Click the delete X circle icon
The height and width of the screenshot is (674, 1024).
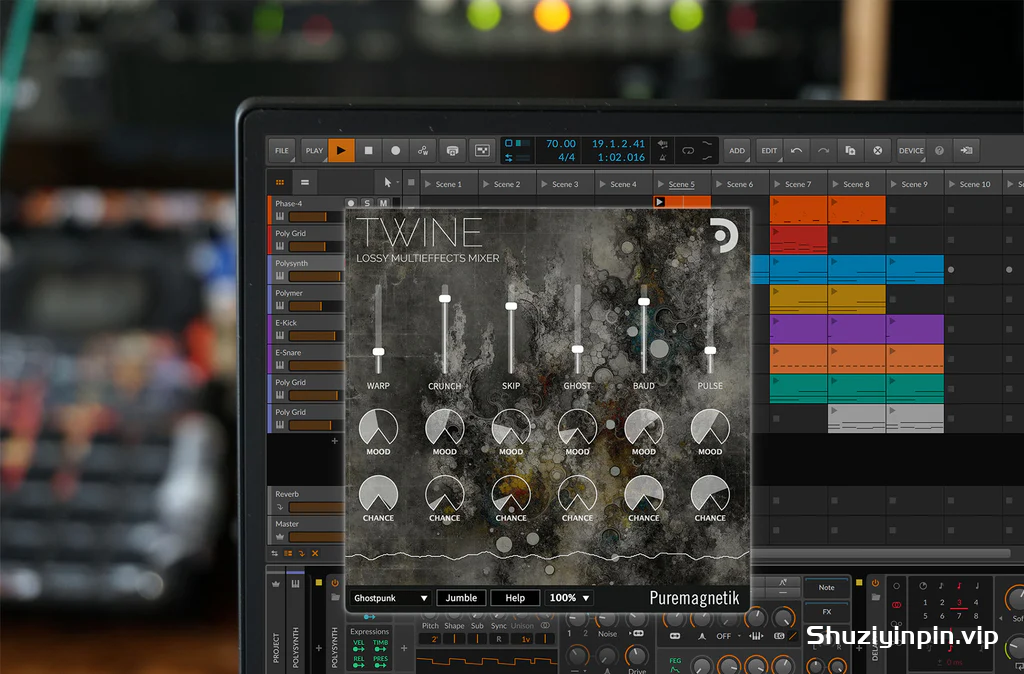[x=878, y=150]
